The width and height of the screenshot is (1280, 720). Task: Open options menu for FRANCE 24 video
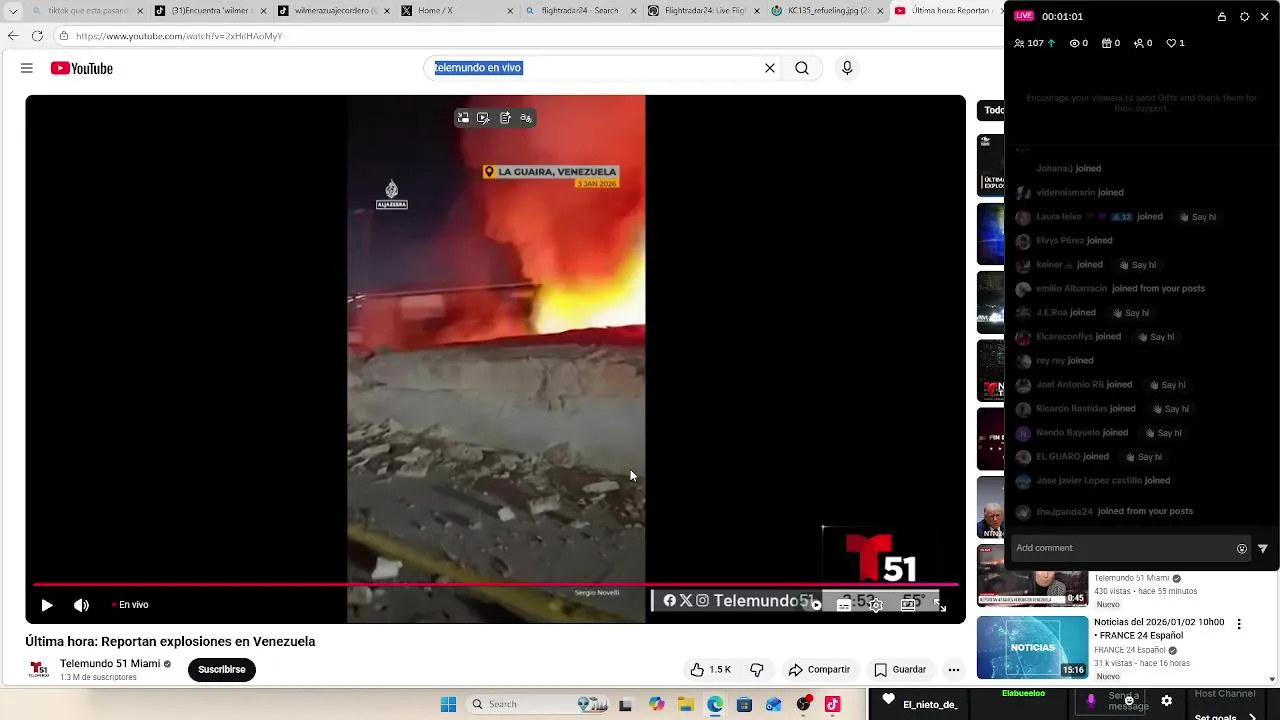1239,624
